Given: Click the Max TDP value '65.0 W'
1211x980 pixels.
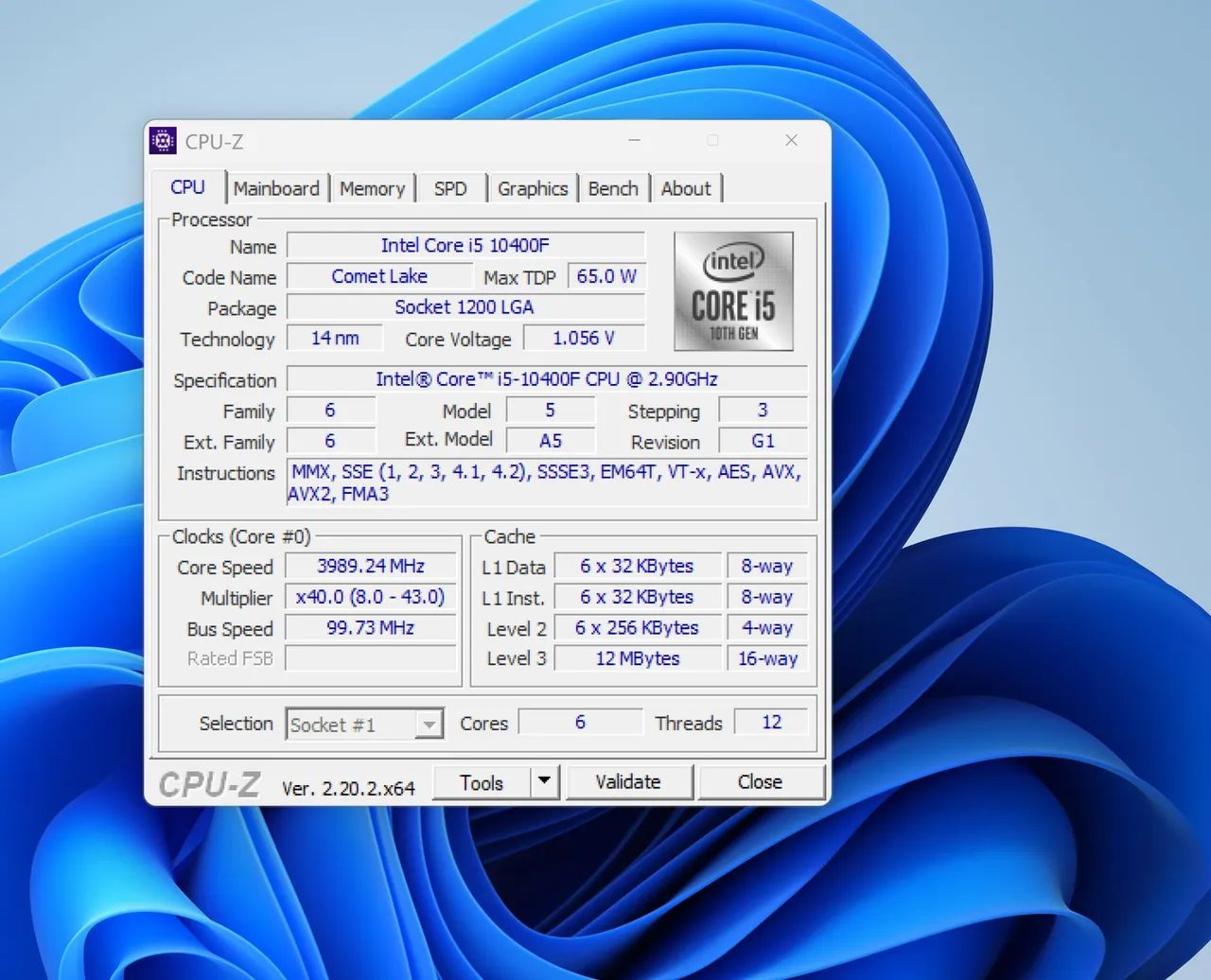Looking at the screenshot, I should pyautogui.click(x=606, y=276).
